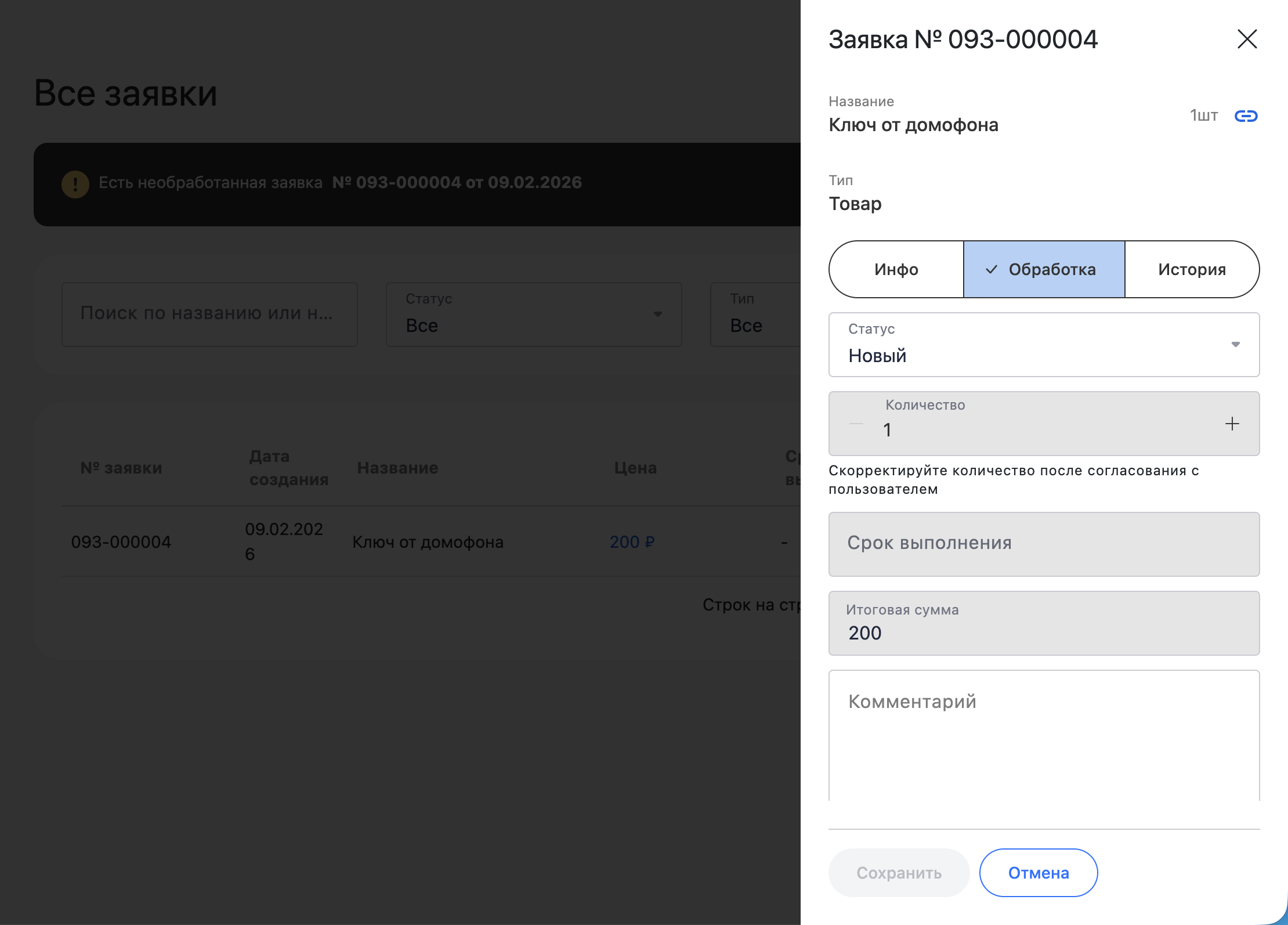1288x925 pixels.
Task: Expand the Статус dropdown showing Новый
Action: click(x=1043, y=345)
